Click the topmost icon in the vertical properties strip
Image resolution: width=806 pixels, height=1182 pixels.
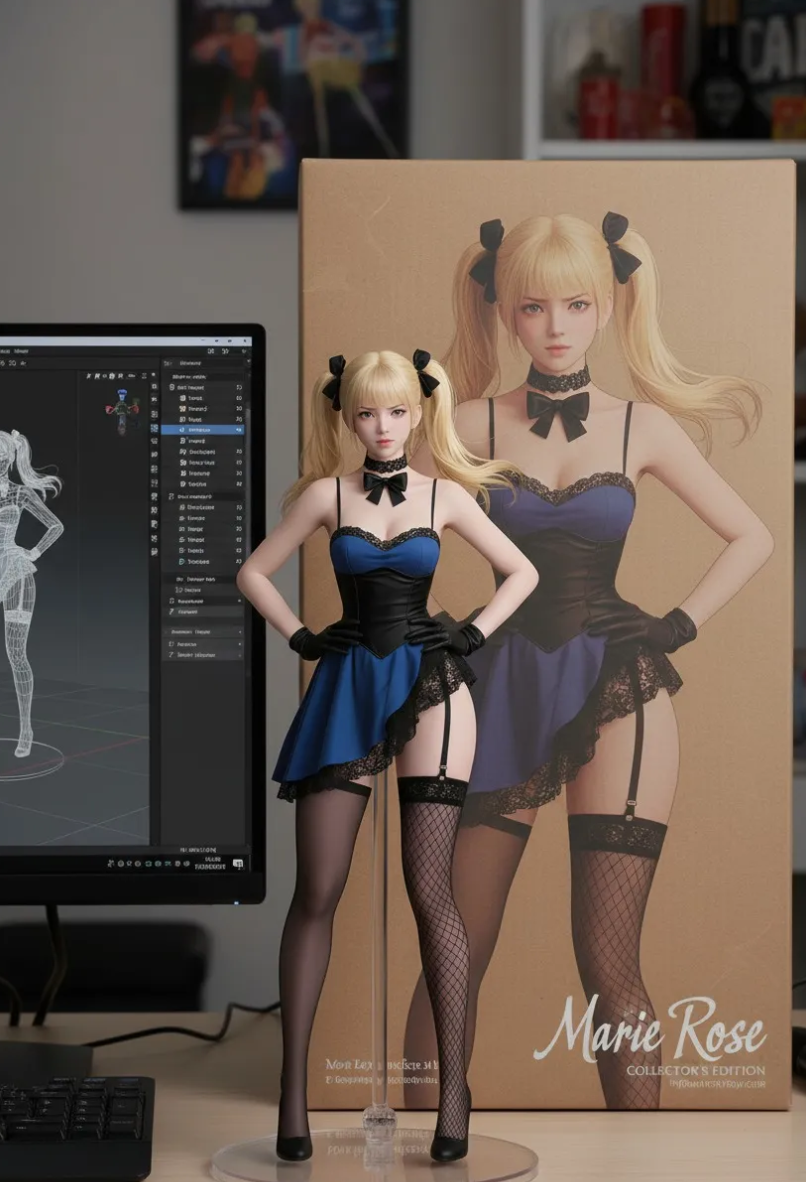click(x=153, y=376)
